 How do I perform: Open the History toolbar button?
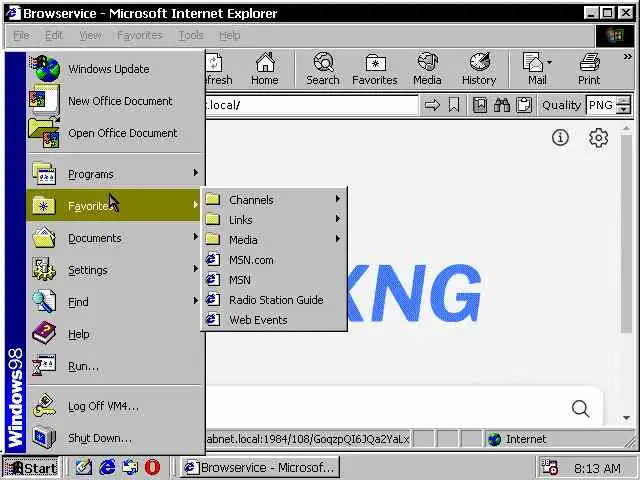479,69
